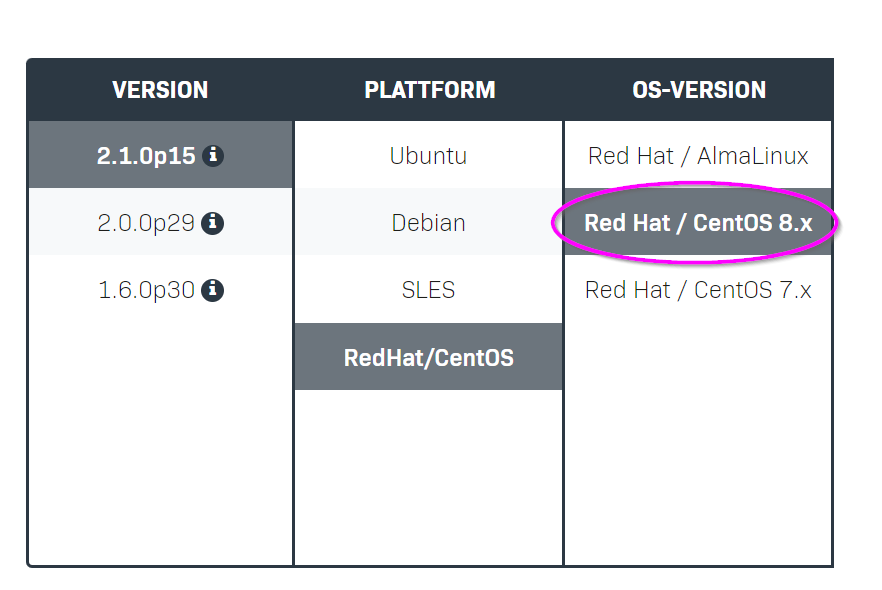Click the OS-VERSION column header
The image size is (882, 590).
[699, 90]
